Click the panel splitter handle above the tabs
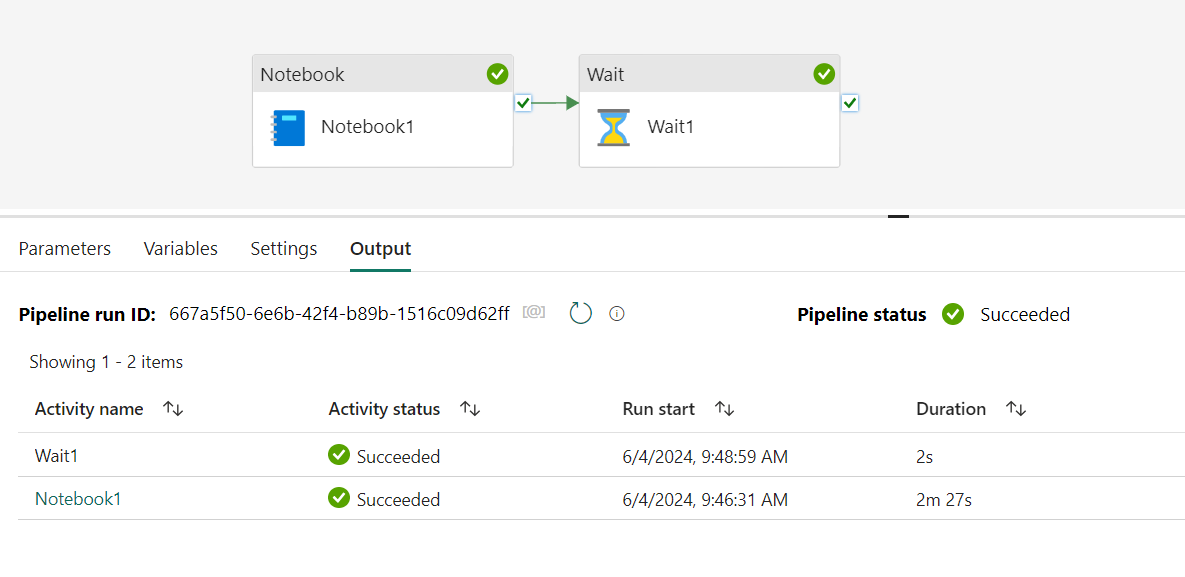 pos(898,216)
